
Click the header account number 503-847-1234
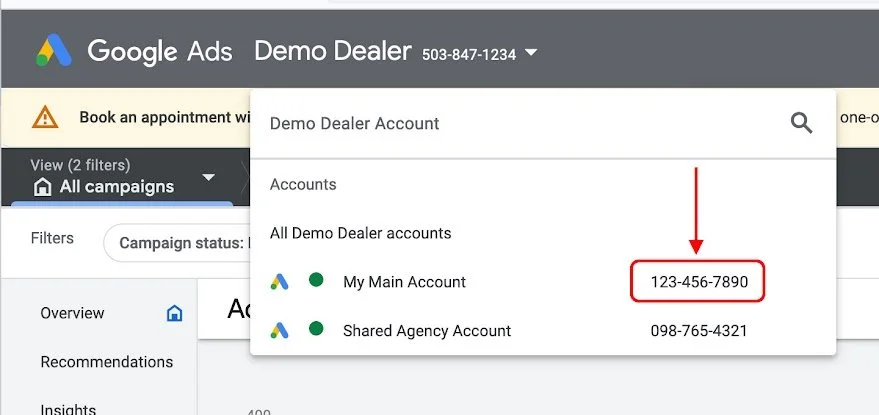tap(469, 54)
